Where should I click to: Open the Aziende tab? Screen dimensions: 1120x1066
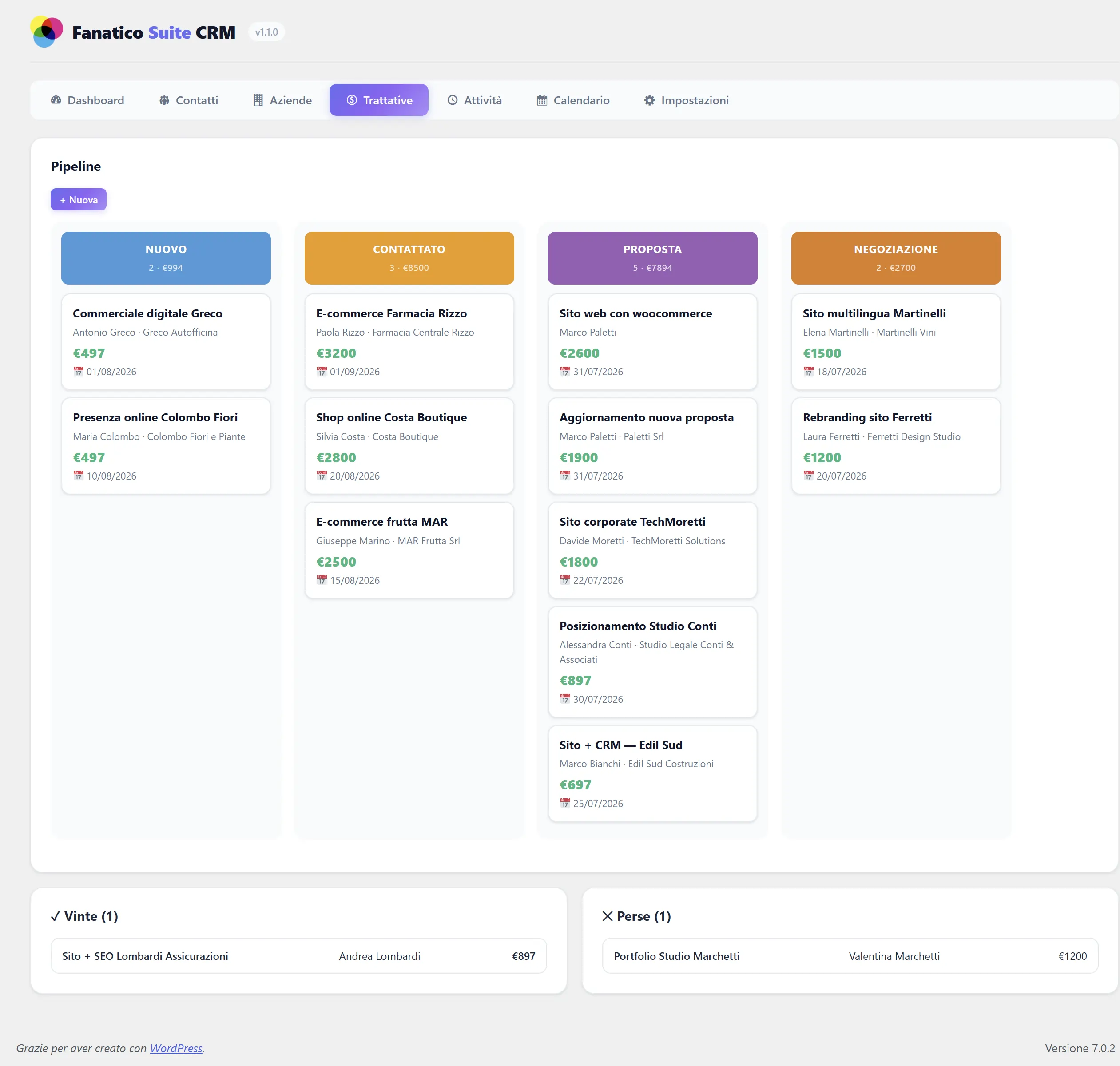pos(282,100)
